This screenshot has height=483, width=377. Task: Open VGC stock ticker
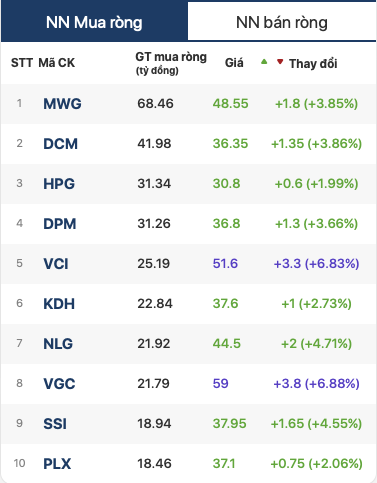click(x=59, y=384)
